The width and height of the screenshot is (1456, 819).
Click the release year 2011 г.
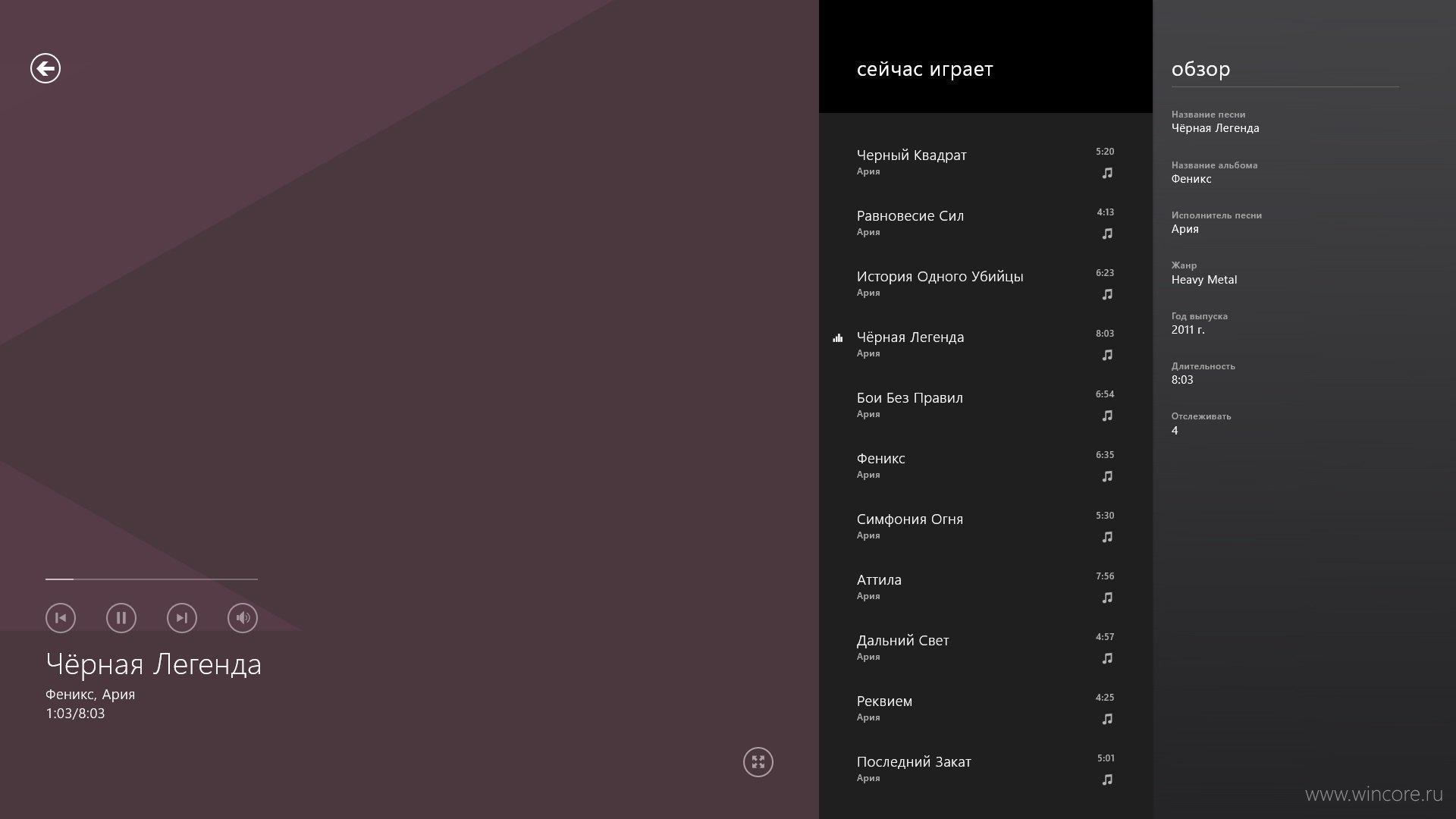(1188, 330)
